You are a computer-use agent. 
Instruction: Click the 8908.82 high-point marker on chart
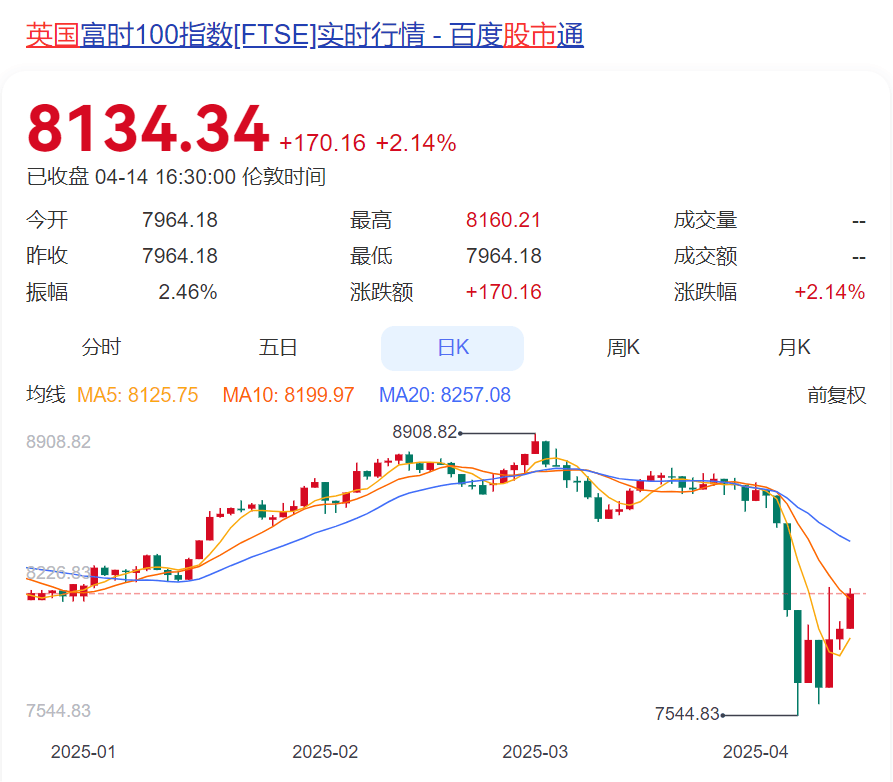[x=423, y=434]
